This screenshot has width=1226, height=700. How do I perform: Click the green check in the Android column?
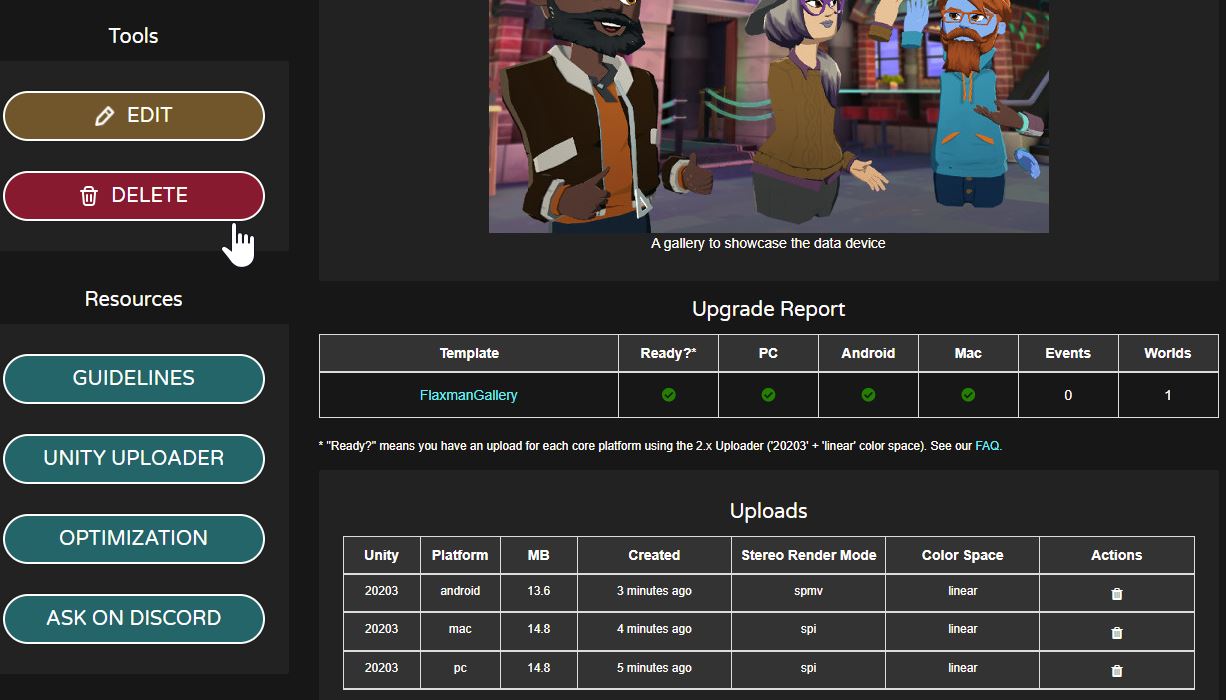tap(868, 395)
